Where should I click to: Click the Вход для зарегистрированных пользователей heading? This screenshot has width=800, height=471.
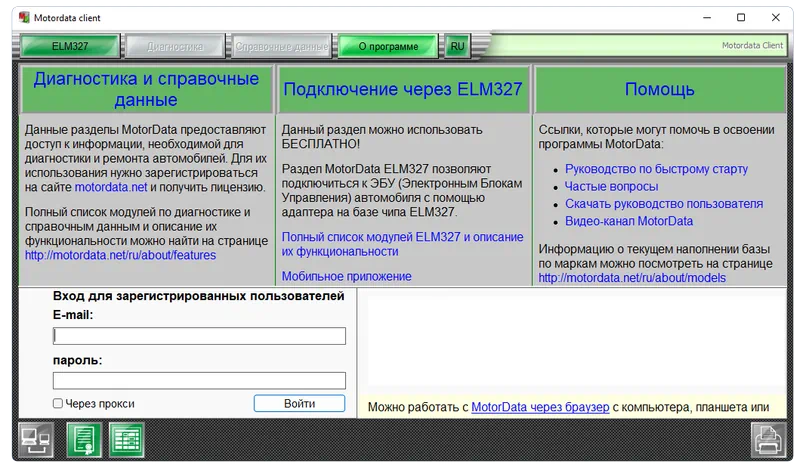tap(198, 296)
